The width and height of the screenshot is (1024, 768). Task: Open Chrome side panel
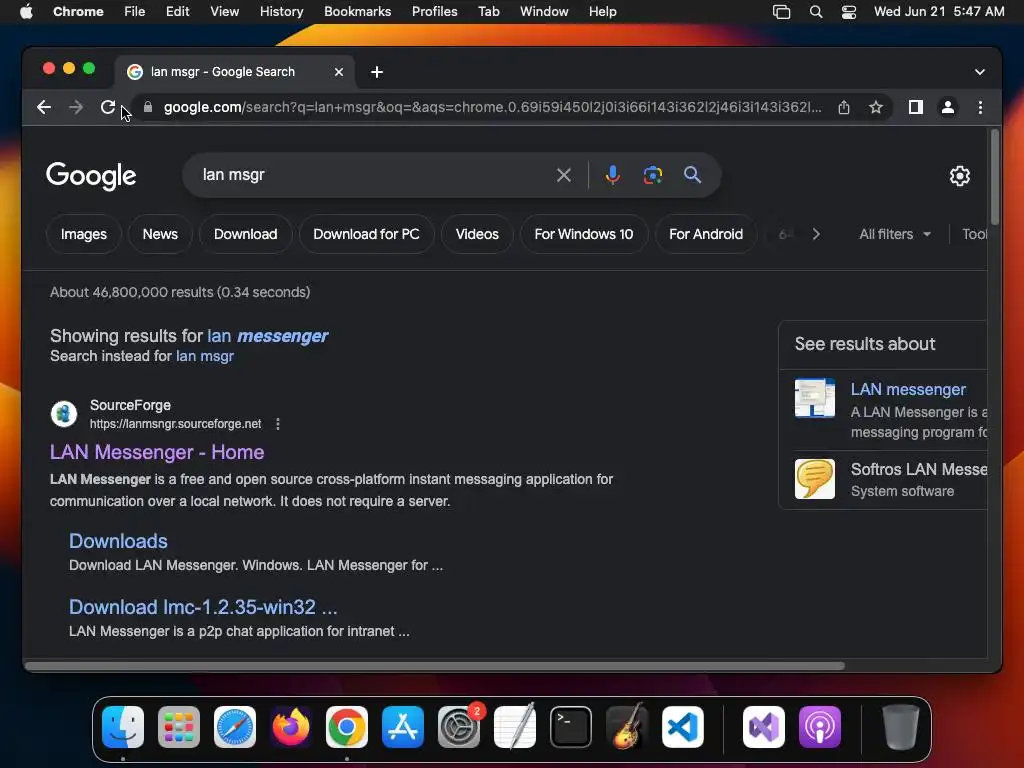pos(916,107)
